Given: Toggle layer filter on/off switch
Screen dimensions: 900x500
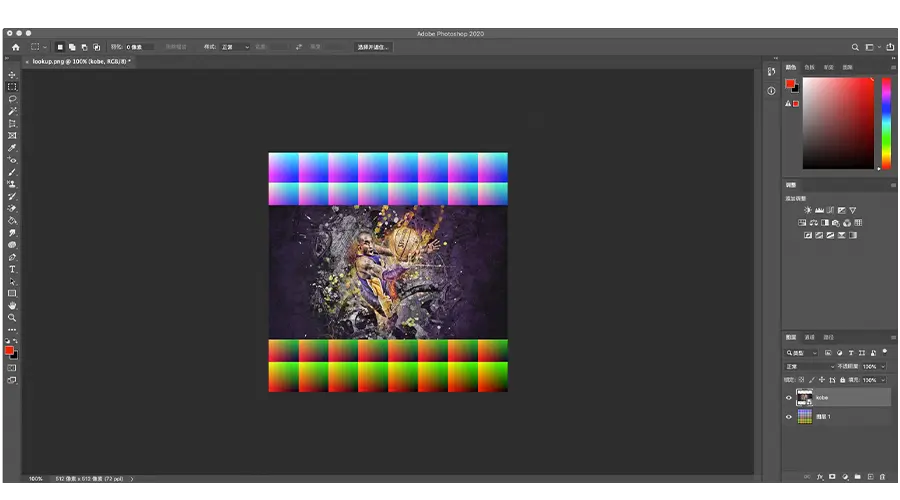Looking at the screenshot, I should [885, 351].
